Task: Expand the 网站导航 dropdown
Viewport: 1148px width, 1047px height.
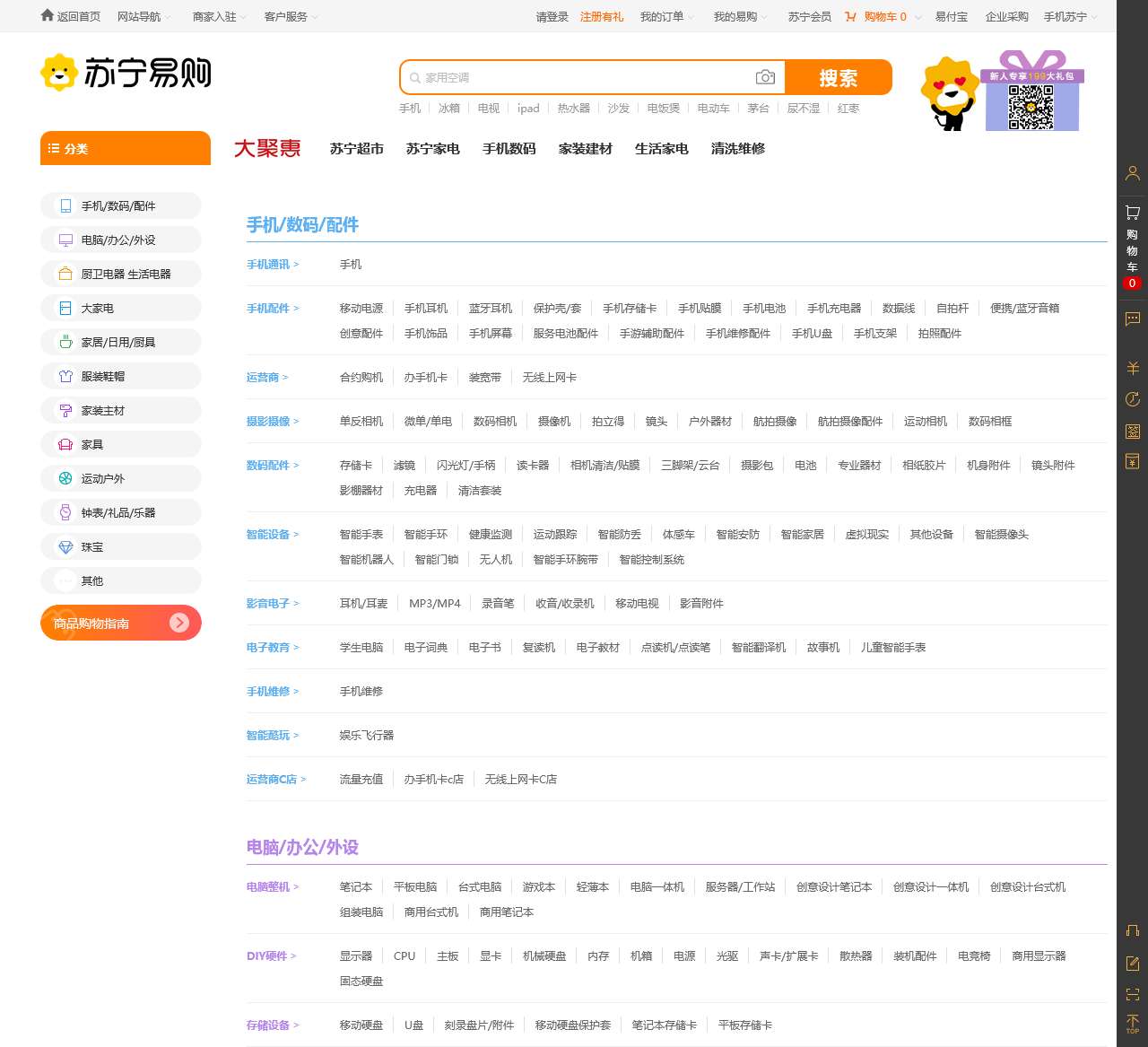Action: point(143,16)
